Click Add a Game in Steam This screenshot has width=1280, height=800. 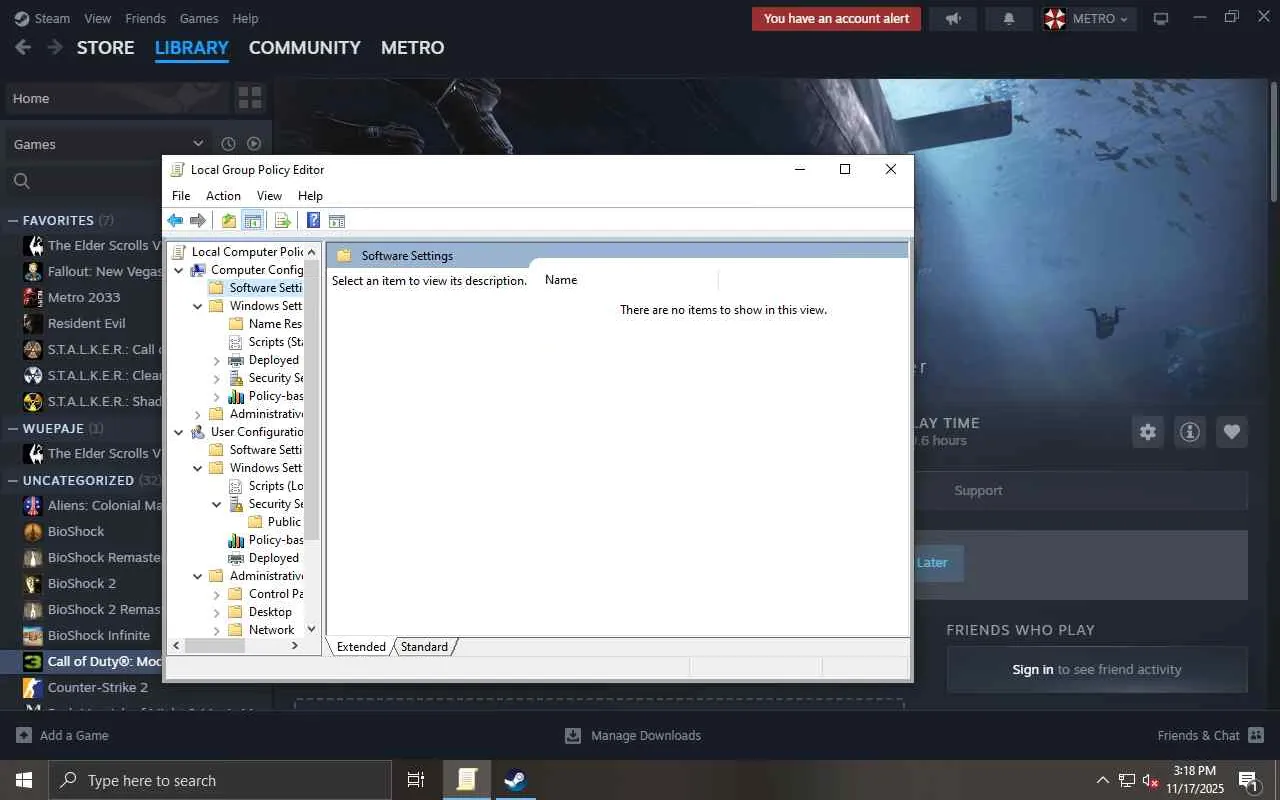[62, 735]
